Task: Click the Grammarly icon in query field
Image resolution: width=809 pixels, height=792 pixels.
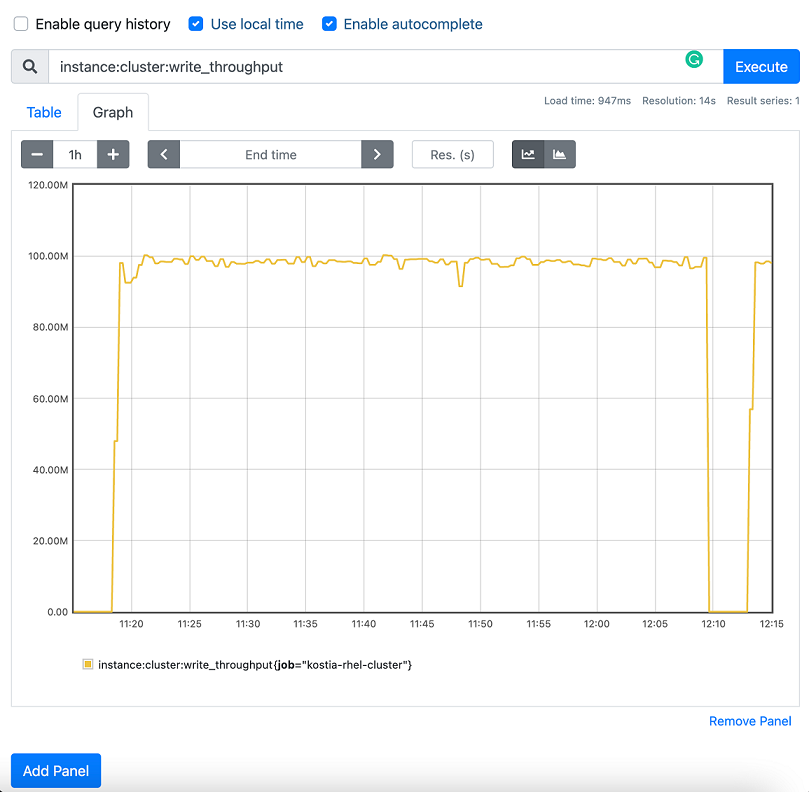Action: (x=694, y=60)
